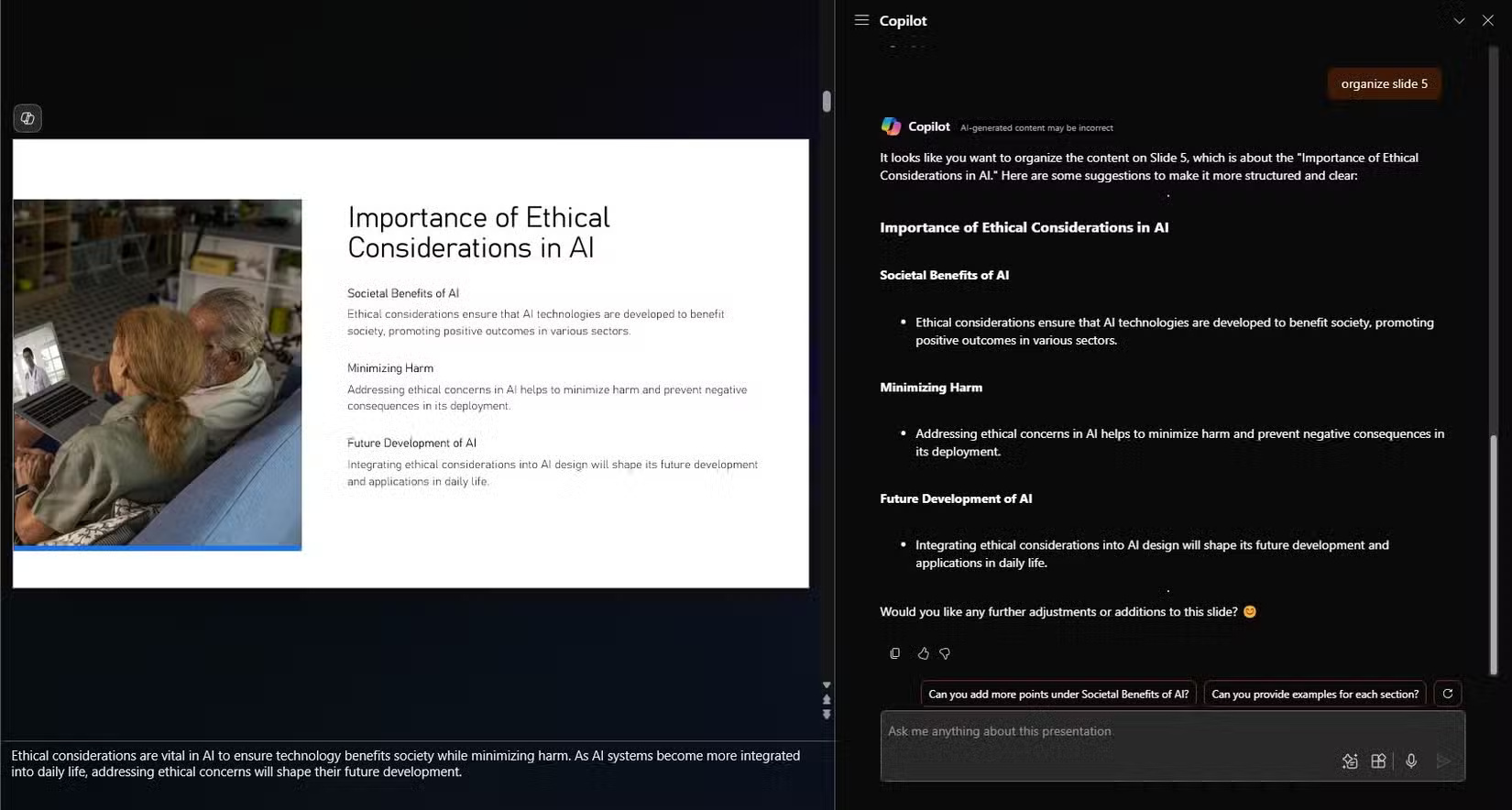The image size is (1512, 810).
Task: Open the prompt guide sparkle icon
Action: tap(1350, 761)
